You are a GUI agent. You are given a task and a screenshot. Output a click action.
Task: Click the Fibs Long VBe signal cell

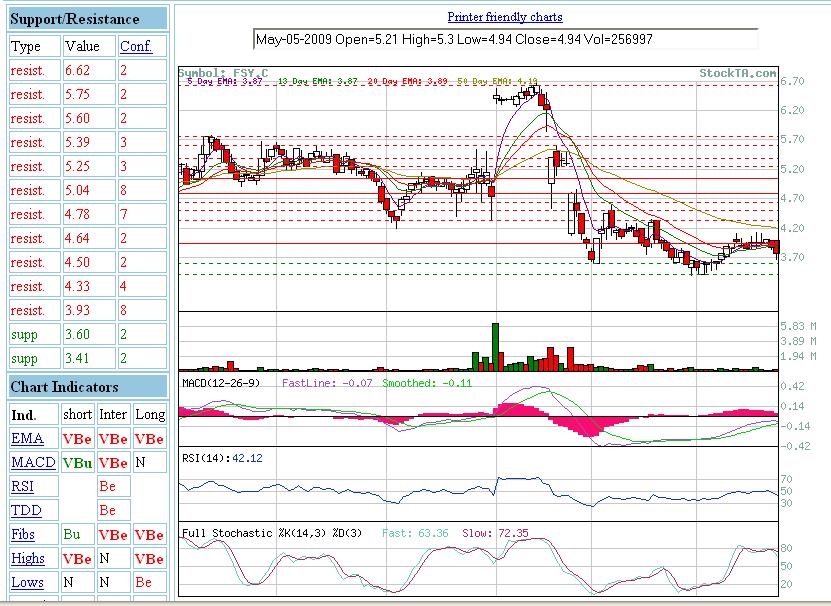click(147, 535)
